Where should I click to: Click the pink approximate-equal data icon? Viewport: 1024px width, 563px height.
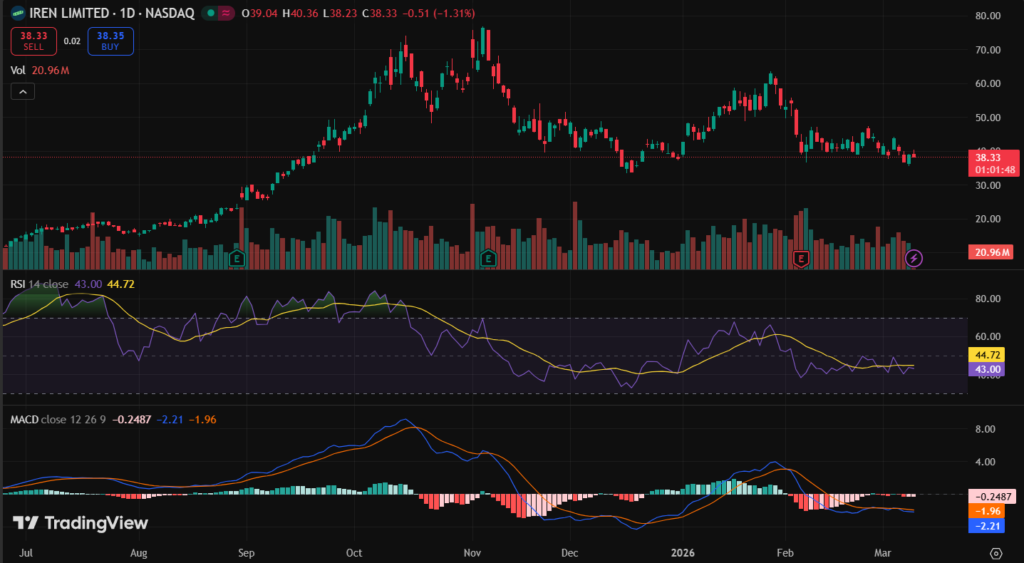tap(226, 13)
